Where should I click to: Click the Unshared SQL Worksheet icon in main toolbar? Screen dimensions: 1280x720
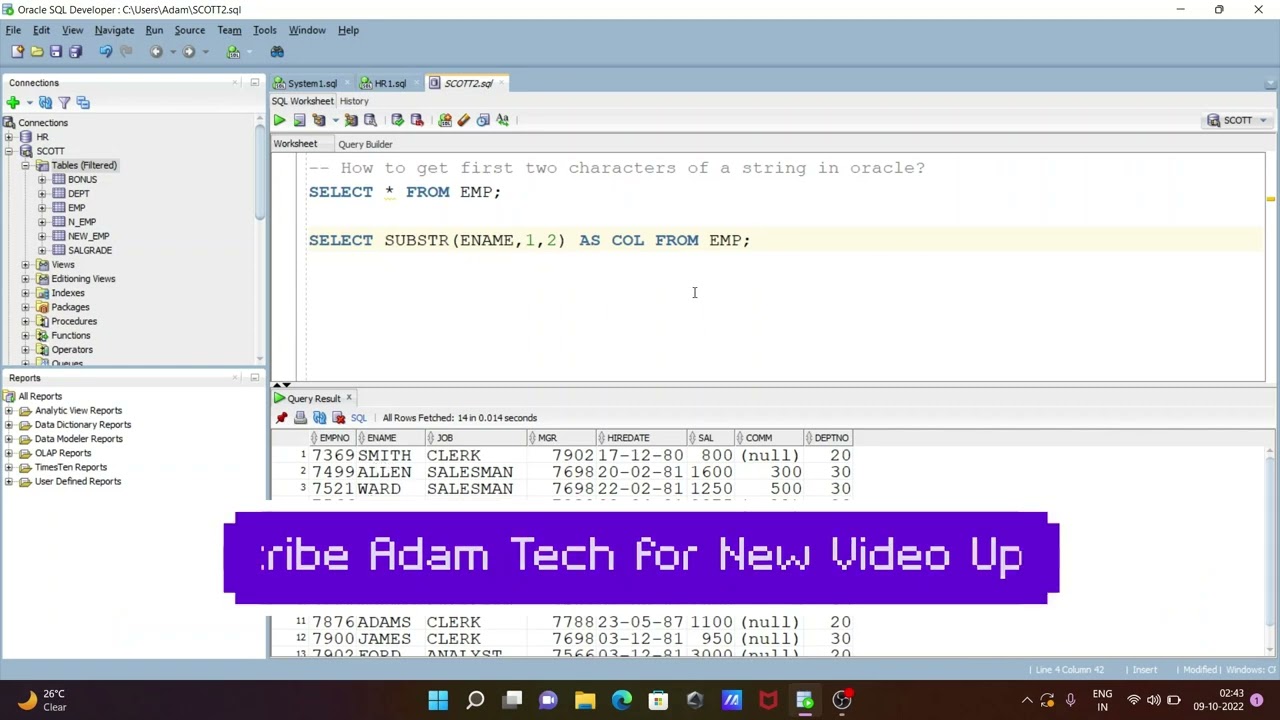[233, 52]
